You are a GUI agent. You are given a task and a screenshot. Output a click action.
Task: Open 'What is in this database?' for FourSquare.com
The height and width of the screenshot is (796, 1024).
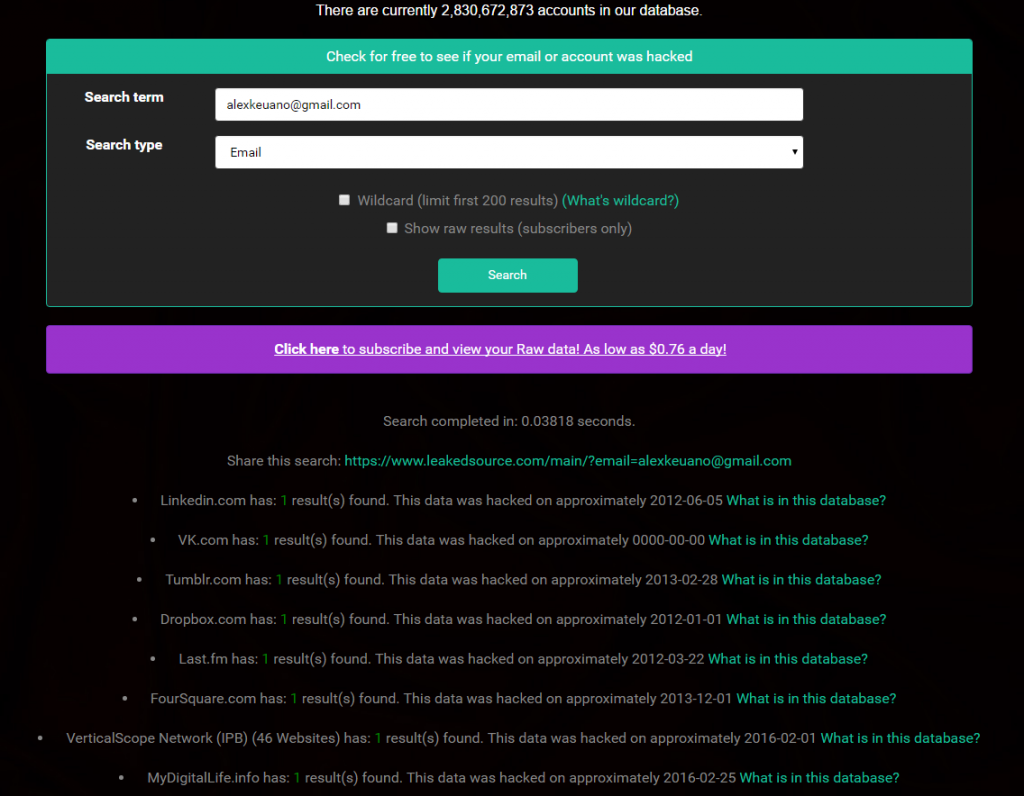816,699
